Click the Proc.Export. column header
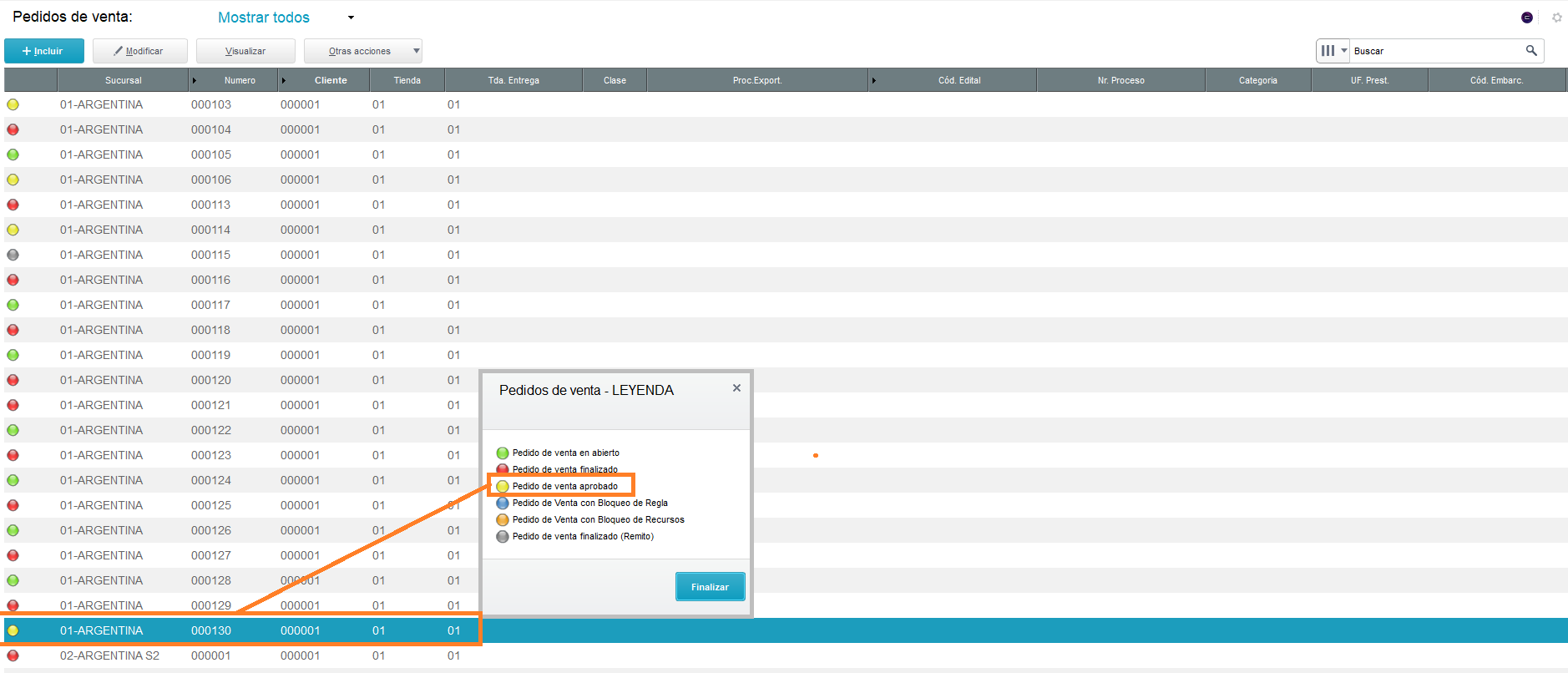Image resolution: width=1568 pixels, height=673 pixels. pyautogui.click(x=757, y=80)
